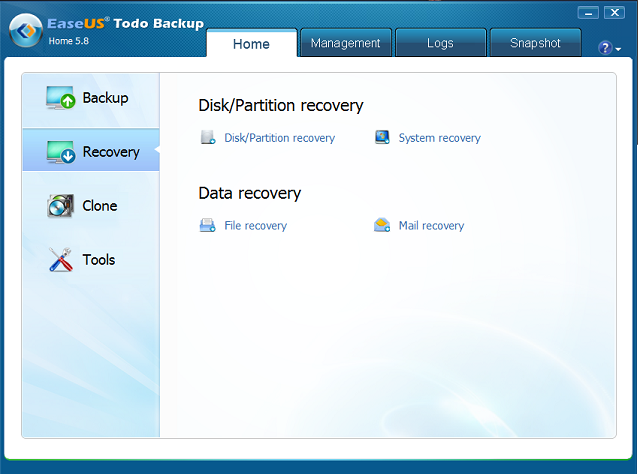Click the blue help question mark icon

tap(605, 48)
